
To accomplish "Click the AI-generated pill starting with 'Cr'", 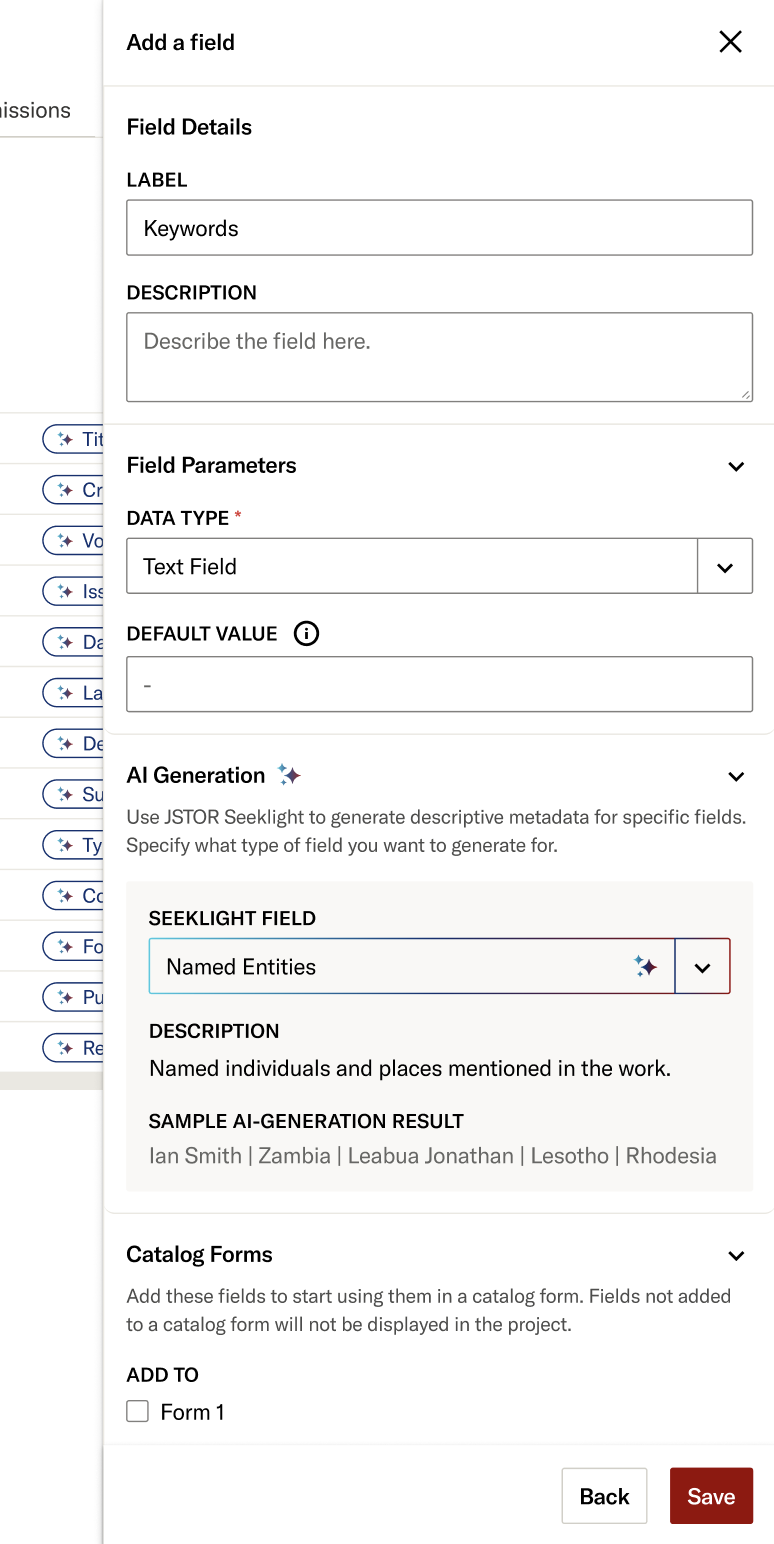I will [x=74, y=490].
